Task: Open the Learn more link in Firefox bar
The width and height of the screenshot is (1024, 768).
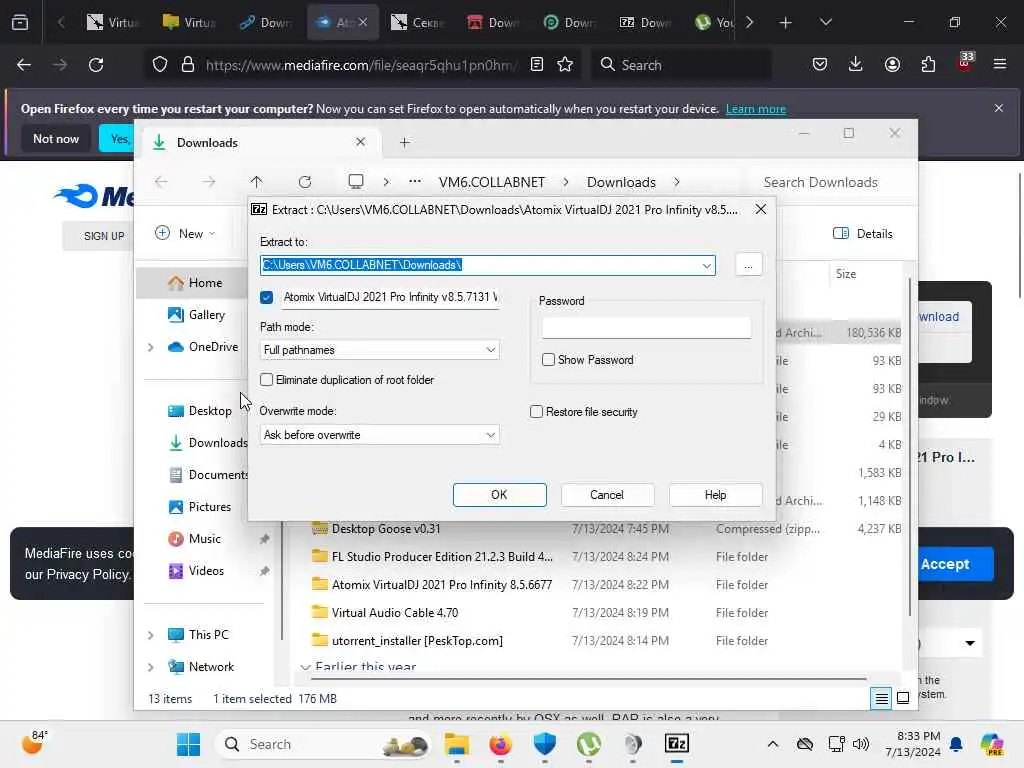Action: pyautogui.click(x=756, y=109)
